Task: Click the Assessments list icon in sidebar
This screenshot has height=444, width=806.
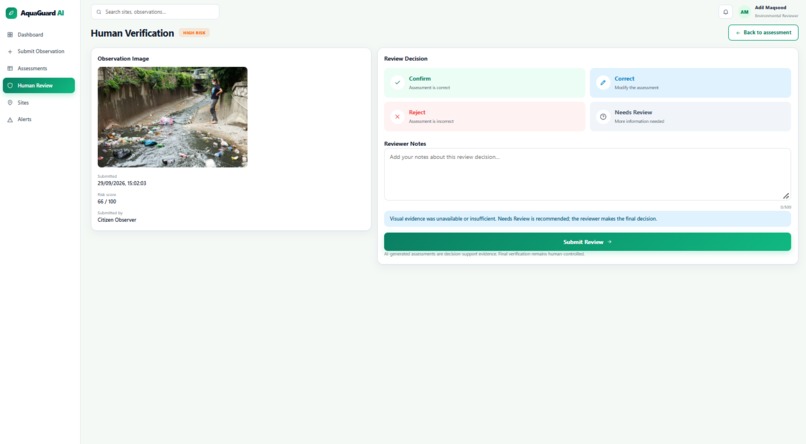Action: 10,68
